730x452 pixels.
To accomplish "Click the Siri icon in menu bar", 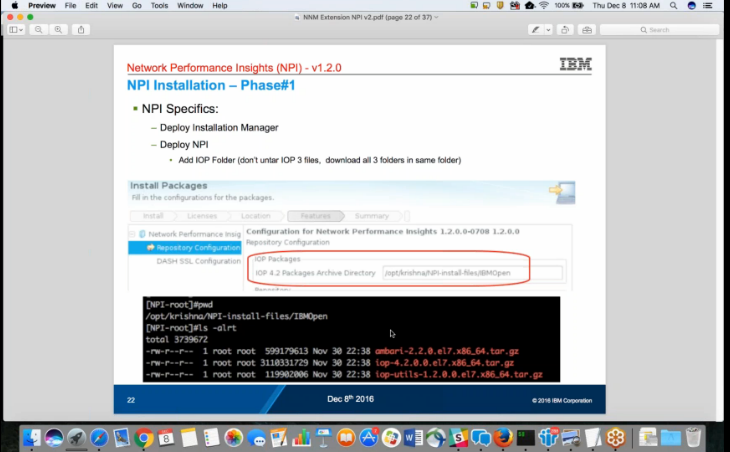I will (692, 6).
